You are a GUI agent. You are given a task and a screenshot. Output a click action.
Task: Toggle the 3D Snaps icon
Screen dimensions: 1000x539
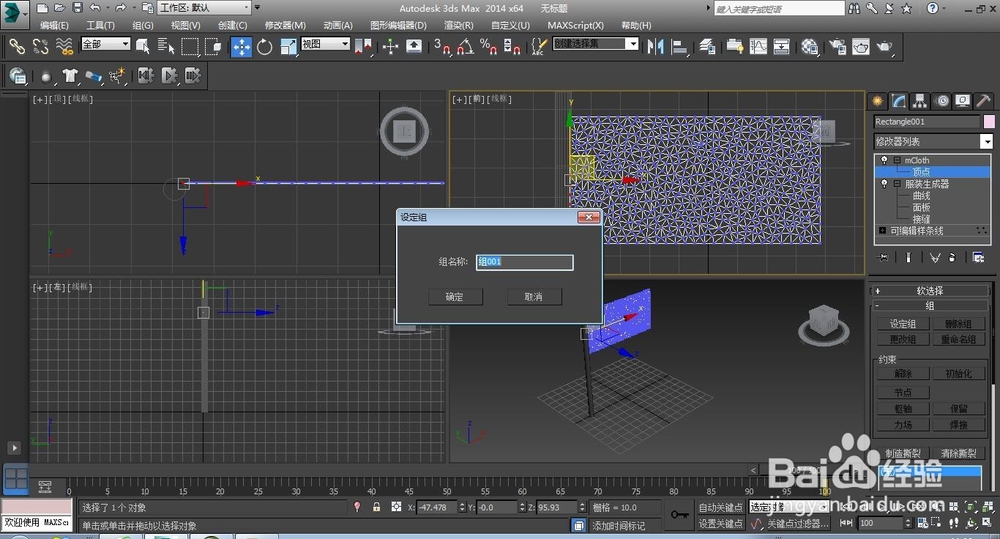(442, 46)
